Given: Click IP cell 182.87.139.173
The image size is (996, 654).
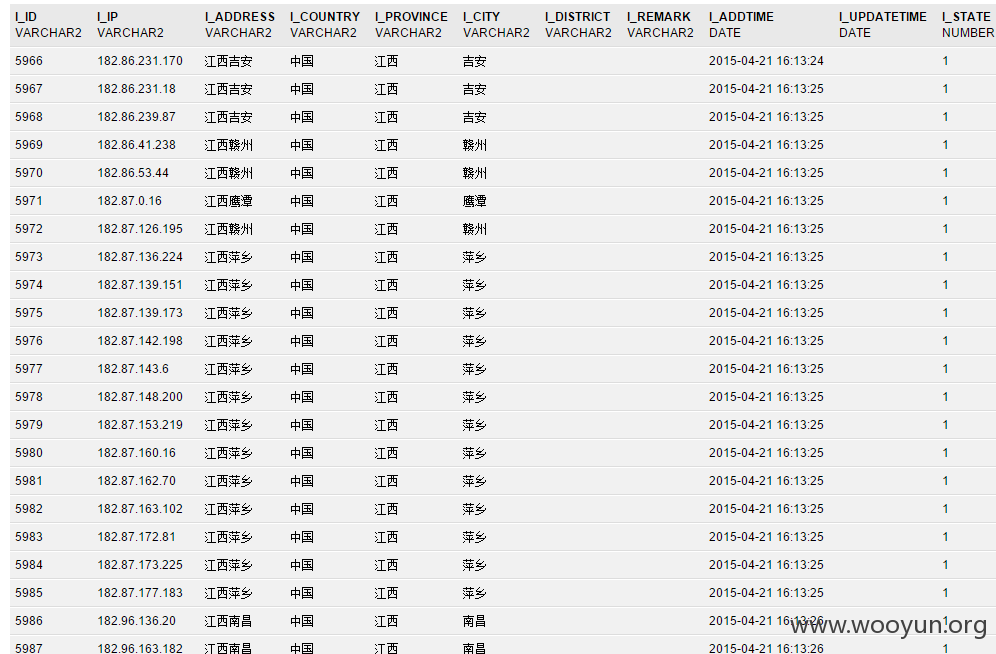Looking at the screenshot, I should click(x=140, y=312).
